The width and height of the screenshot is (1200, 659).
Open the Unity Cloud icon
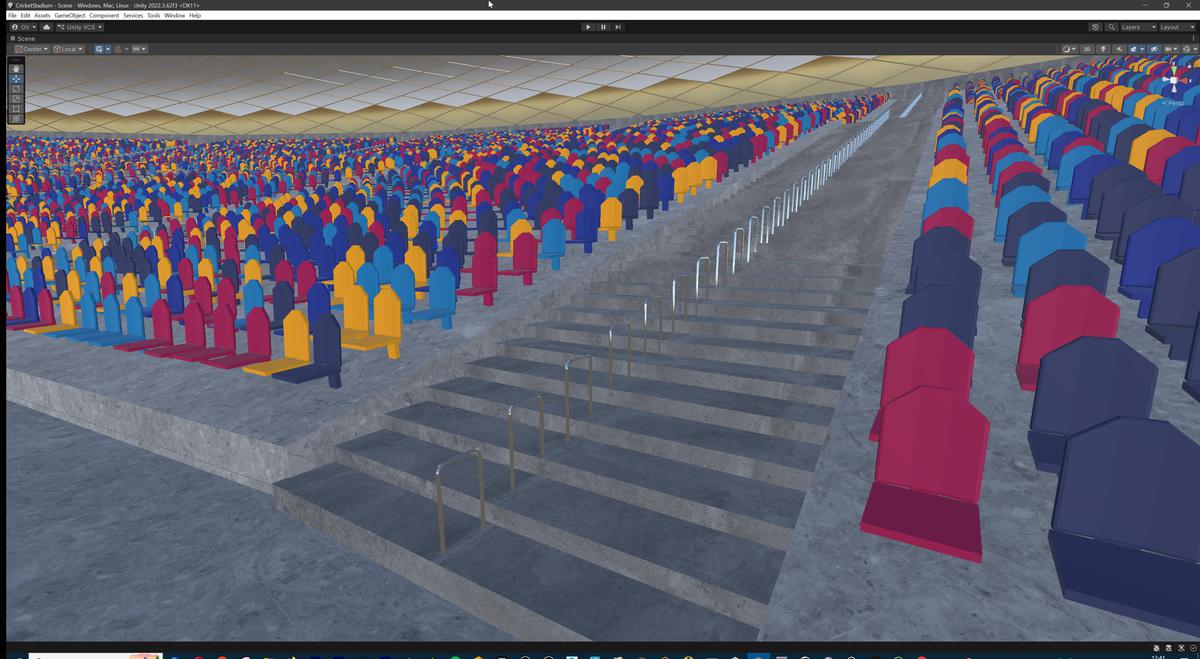pos(46,27)
